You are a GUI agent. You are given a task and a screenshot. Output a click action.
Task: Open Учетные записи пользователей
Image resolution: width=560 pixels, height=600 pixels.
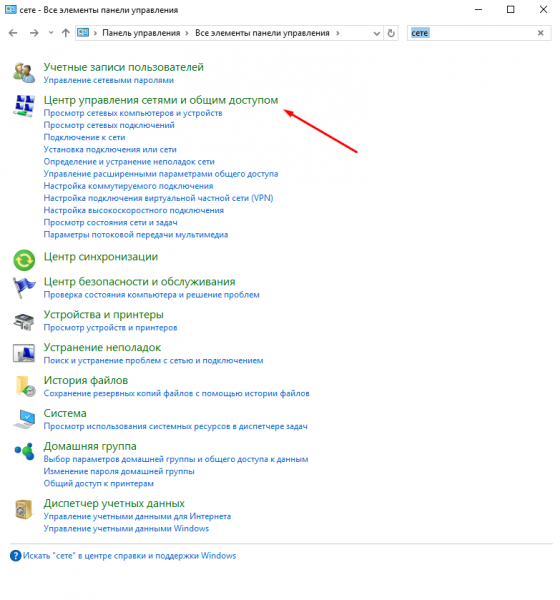[123, 67]
